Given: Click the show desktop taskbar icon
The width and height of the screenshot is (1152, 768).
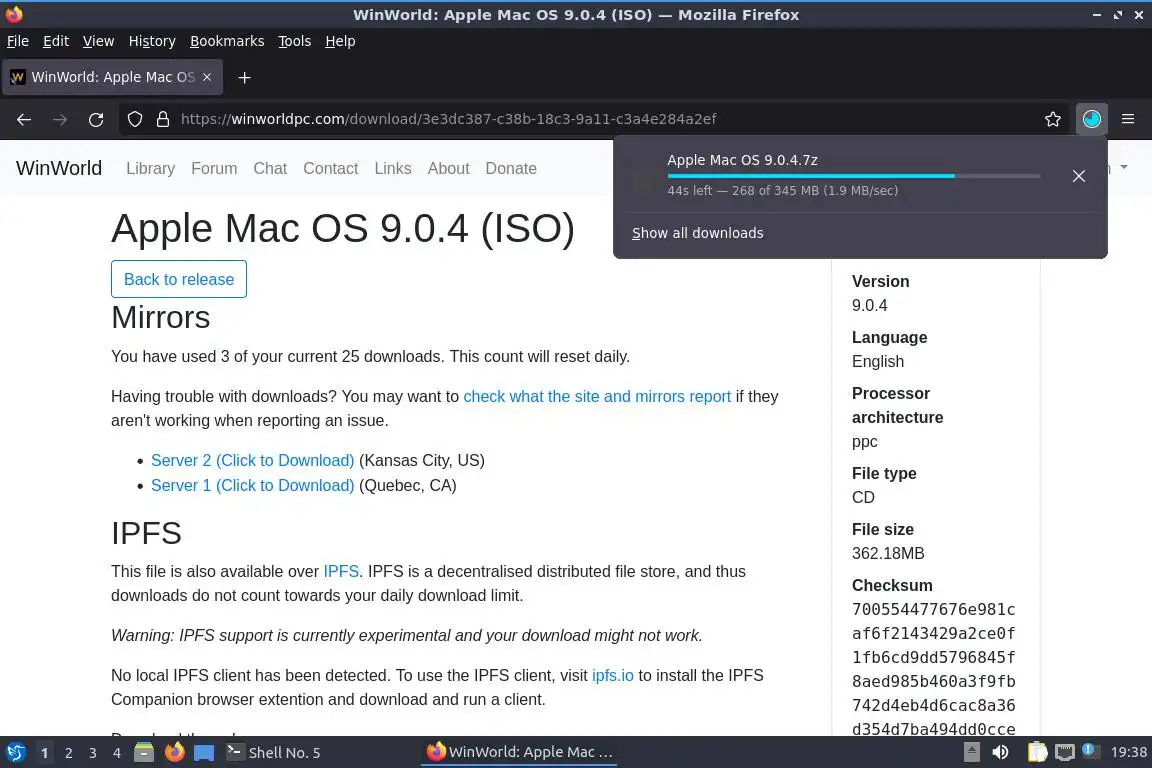Looking at the screenshot, I should pos(204,753).
